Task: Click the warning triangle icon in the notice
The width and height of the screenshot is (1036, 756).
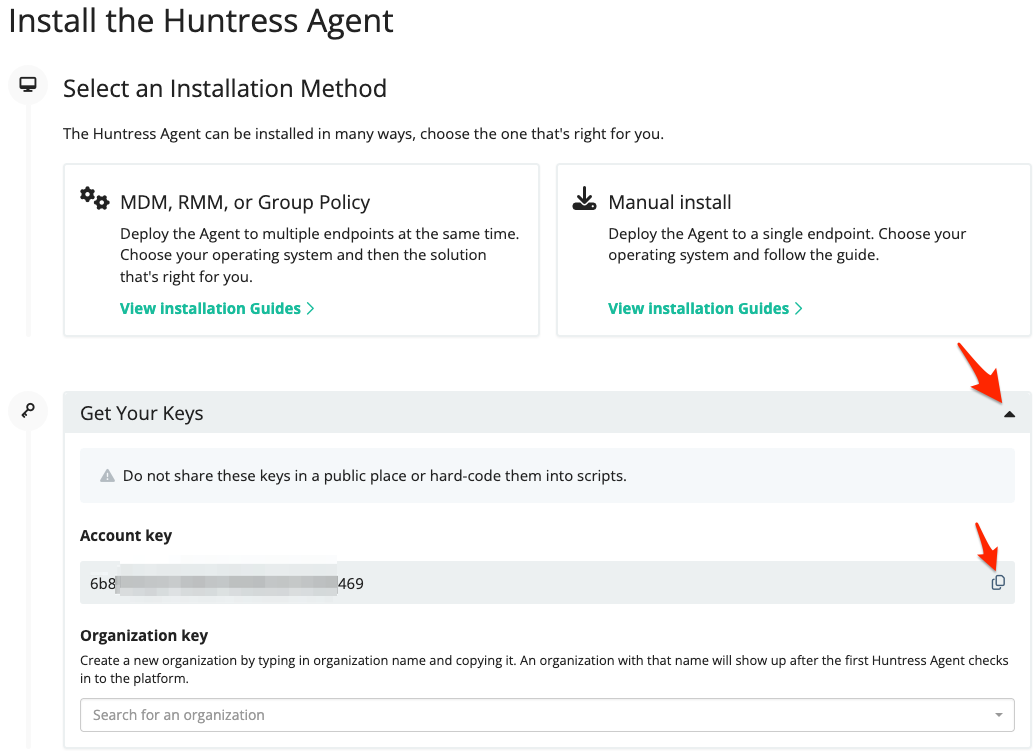Action: [107, 476]
